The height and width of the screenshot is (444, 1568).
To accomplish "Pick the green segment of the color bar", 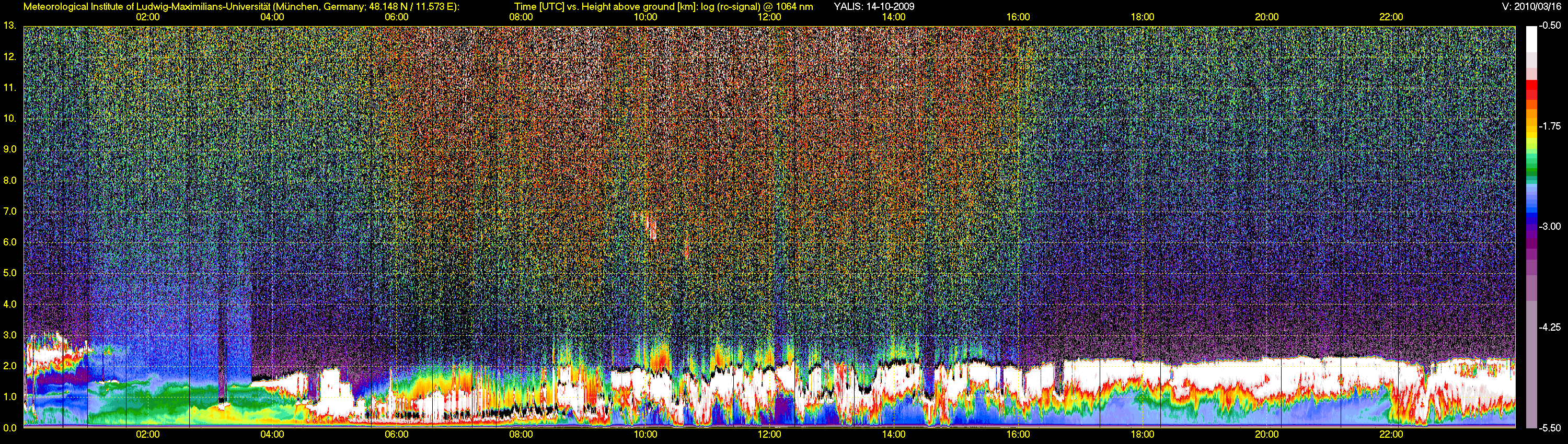I will point(1531,173).
